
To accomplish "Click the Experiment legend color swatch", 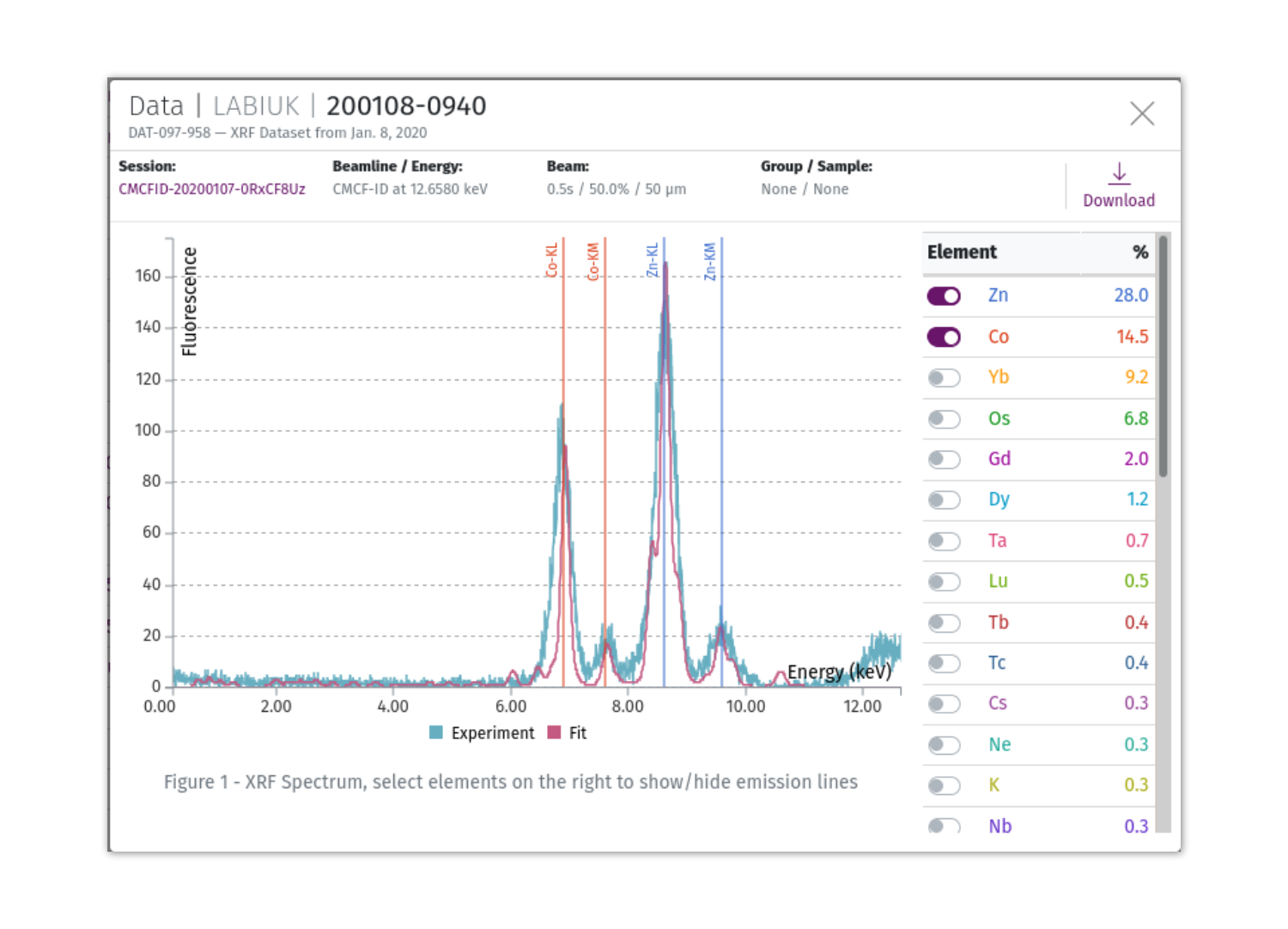I will click(x=436, y=732).
